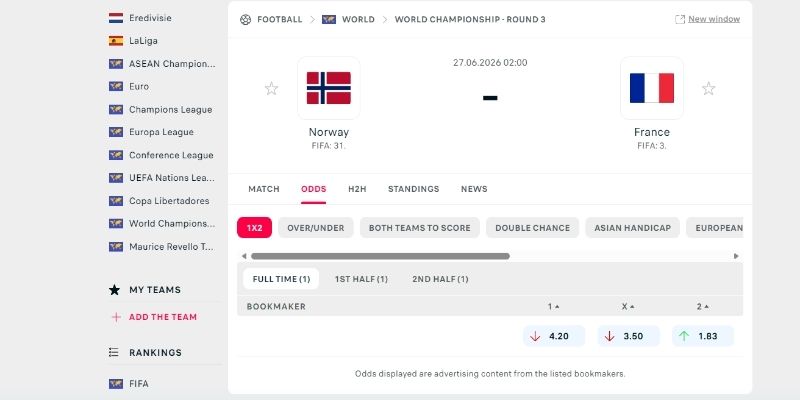This screenshot has width=800, height=400.
Task: Click the horizontal scrollbar under odds types
Action: pyautogui.click(x=380, y=256)
